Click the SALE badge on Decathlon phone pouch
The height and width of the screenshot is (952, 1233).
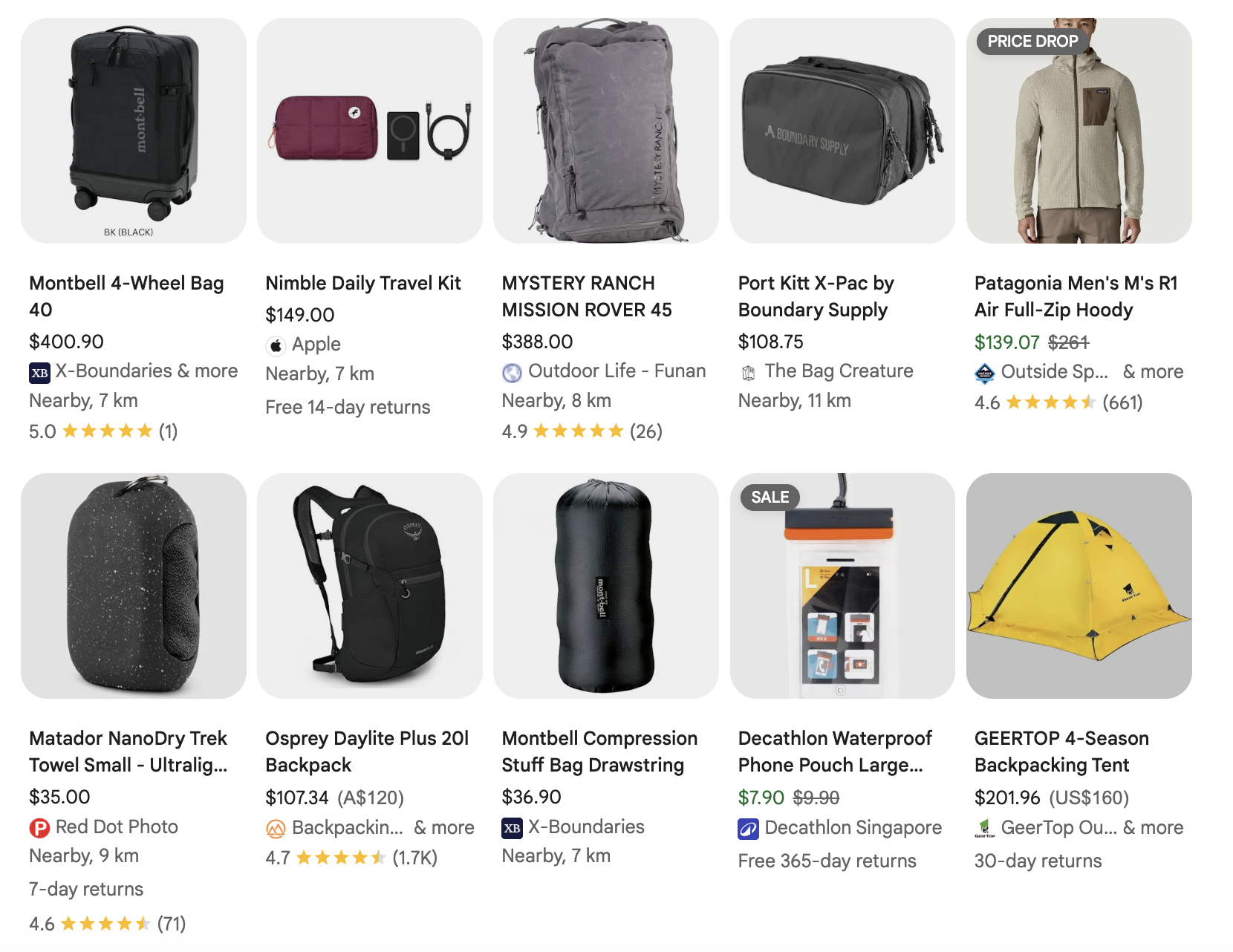[769, 497]
